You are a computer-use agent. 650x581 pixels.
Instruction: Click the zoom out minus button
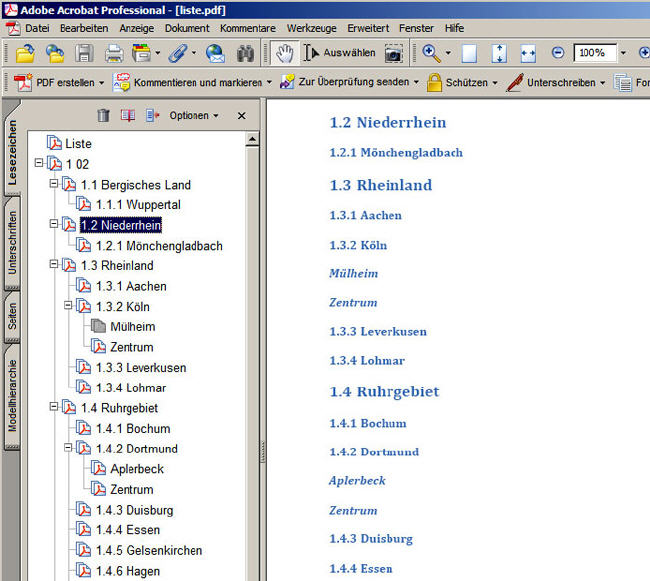pos(557,53)
